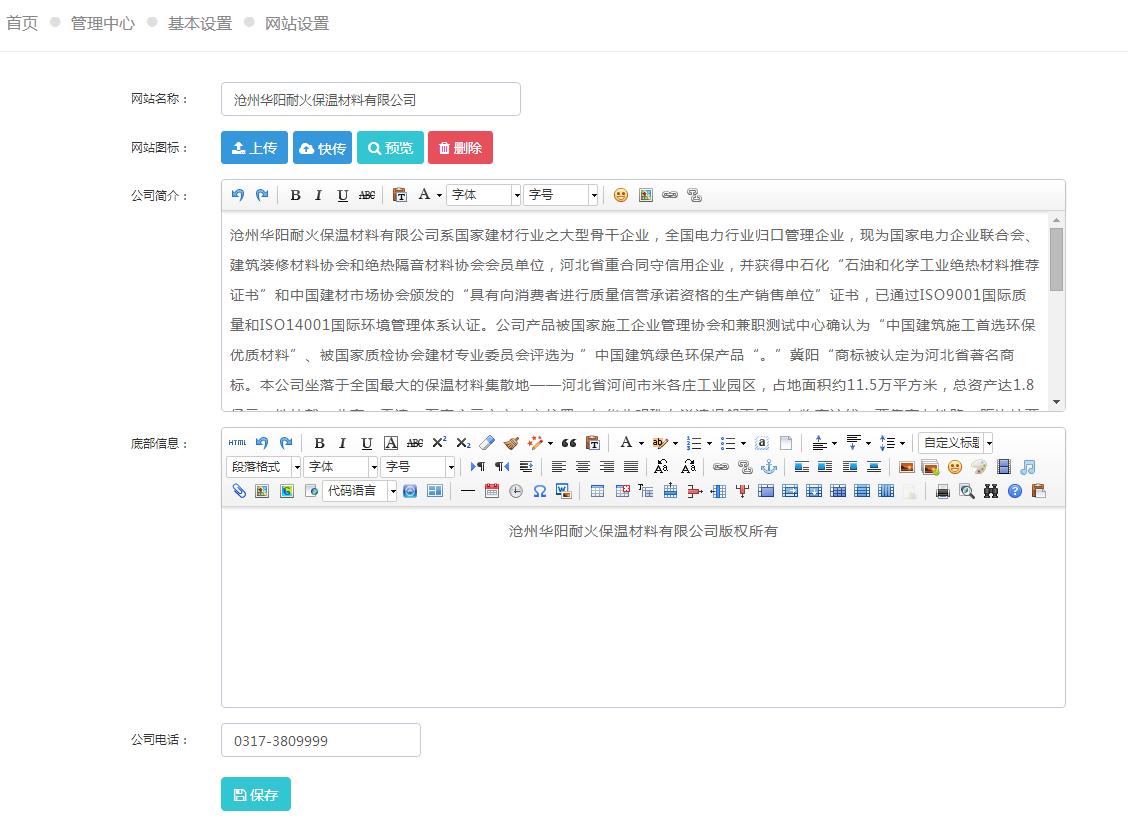This screenshot has width=1128, height=821.
Task: Open 管理中心 breadcrumb
Action: click(x=103, y=23)
